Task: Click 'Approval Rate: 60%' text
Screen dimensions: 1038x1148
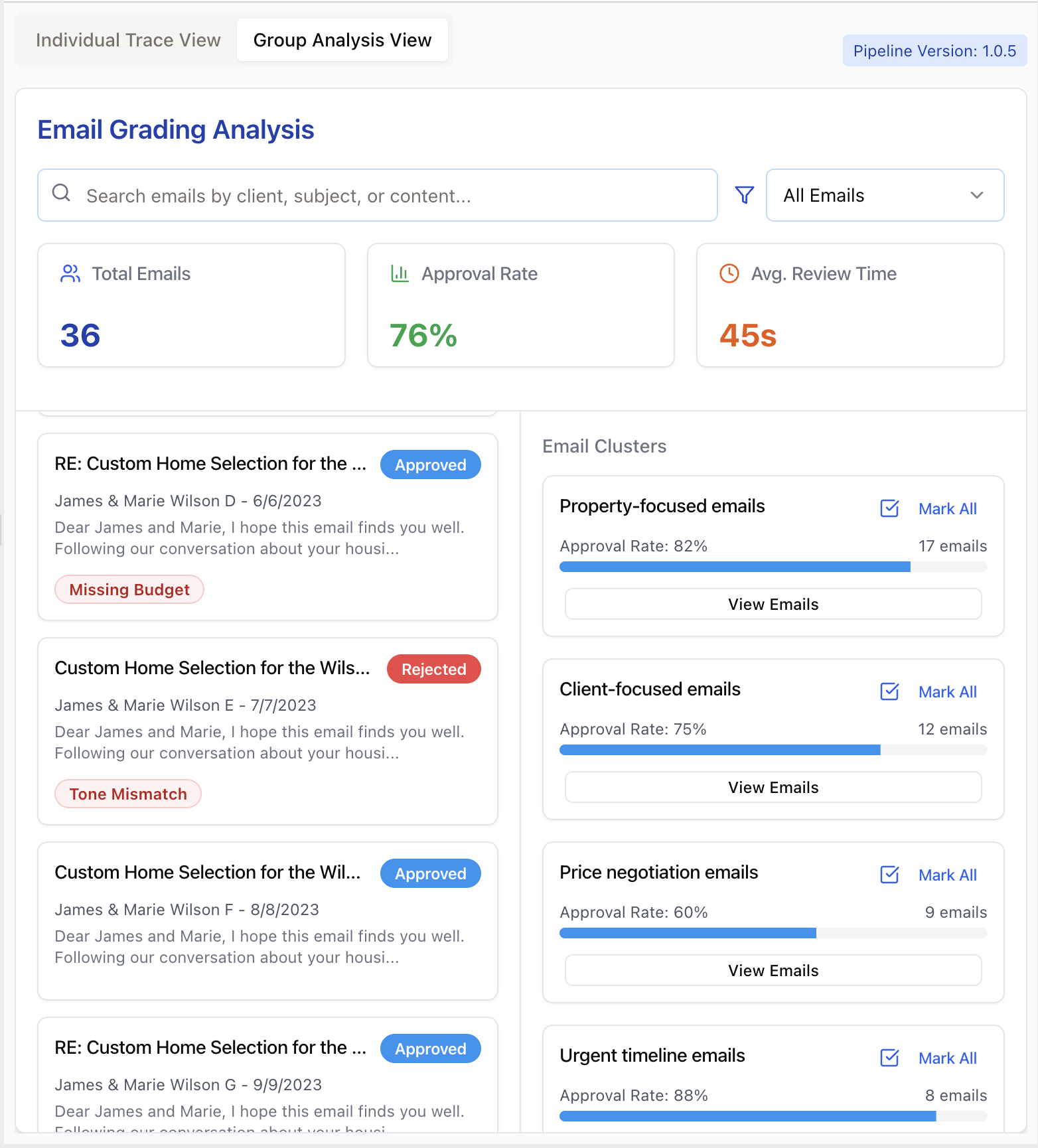Action: click(x=634, y=912)
